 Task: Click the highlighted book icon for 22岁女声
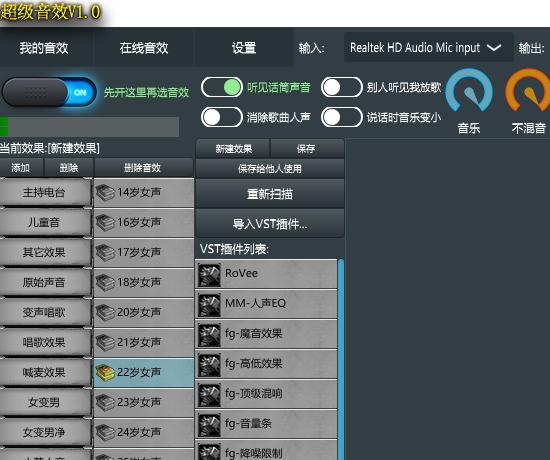pyautogui.click(x=105, y=372)
